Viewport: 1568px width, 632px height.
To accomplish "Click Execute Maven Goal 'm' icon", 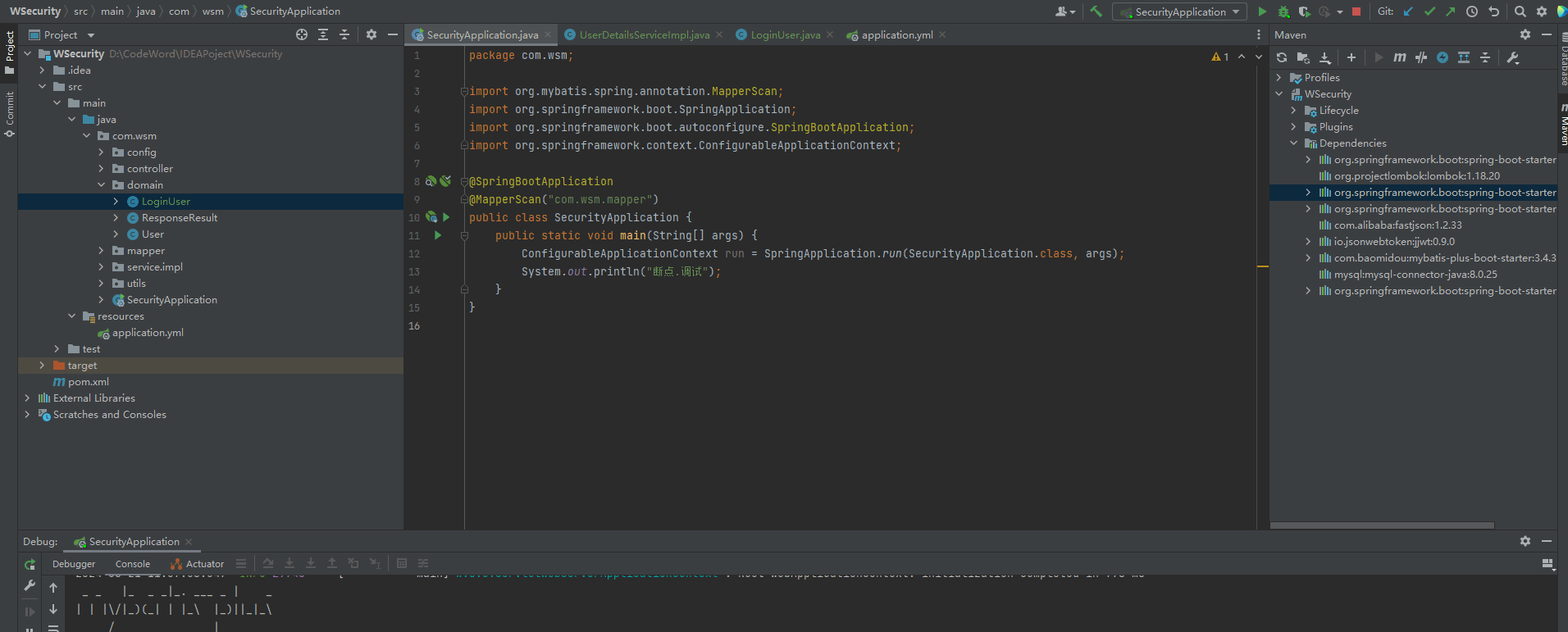I will 1399,57.
